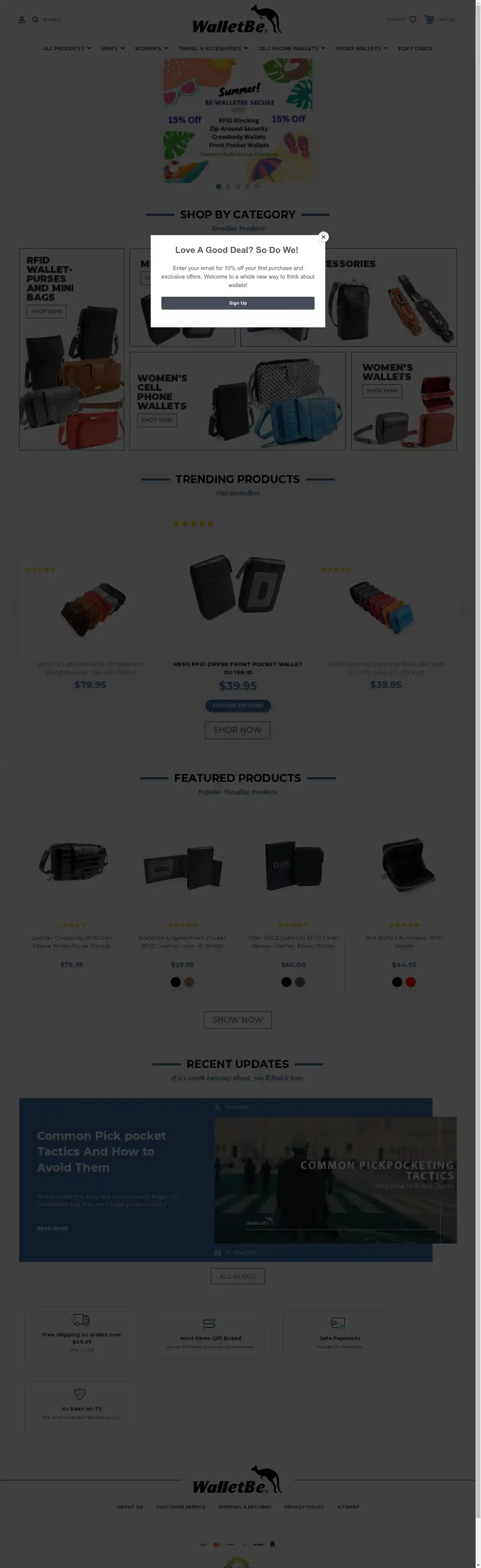Click the All Blogs button
The width and height of the screenshot is (481, 1568).
coord(237,1276)
